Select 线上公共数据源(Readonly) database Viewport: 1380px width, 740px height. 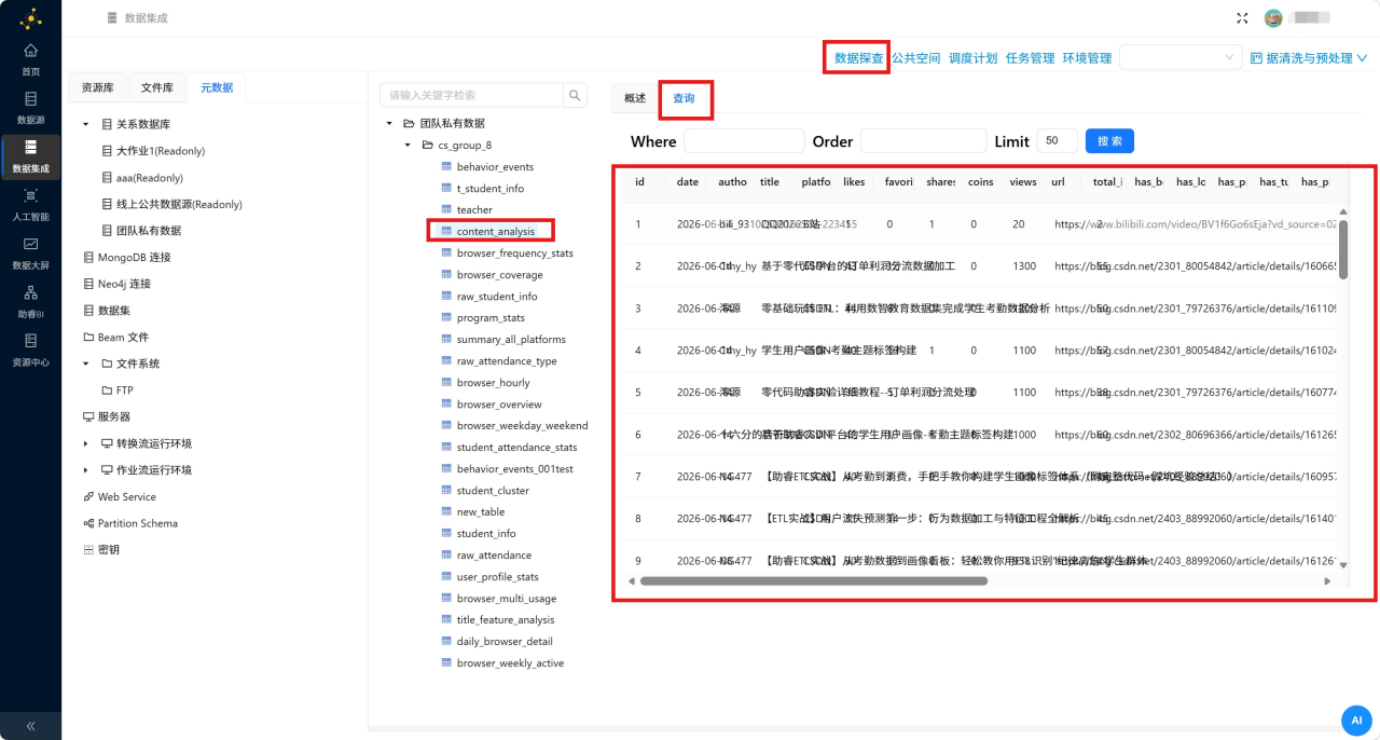tap(179, 204)
